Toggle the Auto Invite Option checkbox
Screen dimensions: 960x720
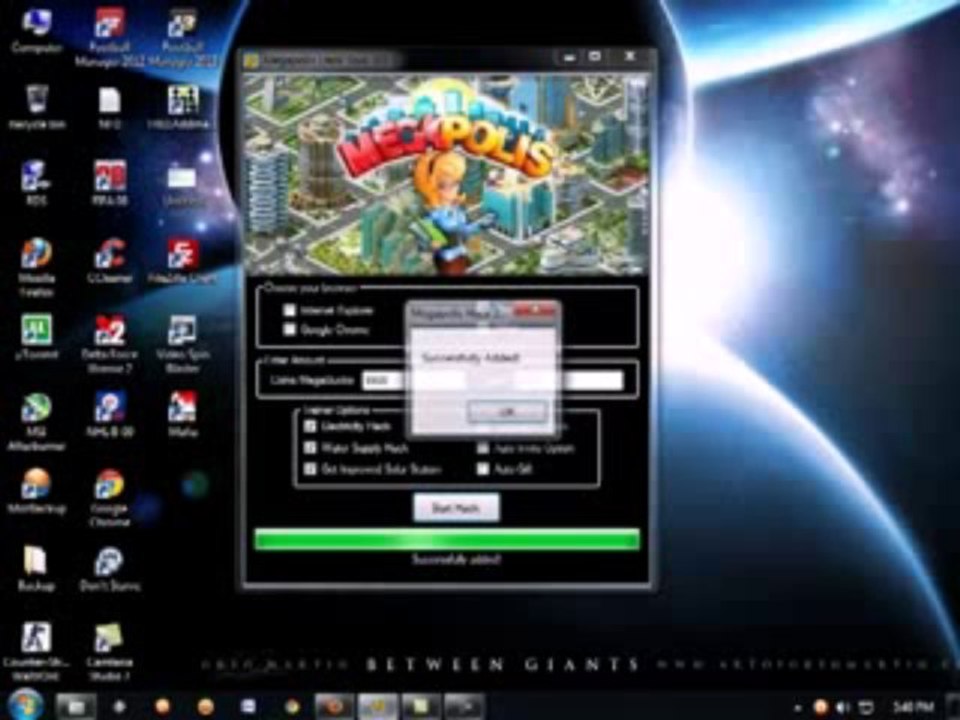click(483, 448)
